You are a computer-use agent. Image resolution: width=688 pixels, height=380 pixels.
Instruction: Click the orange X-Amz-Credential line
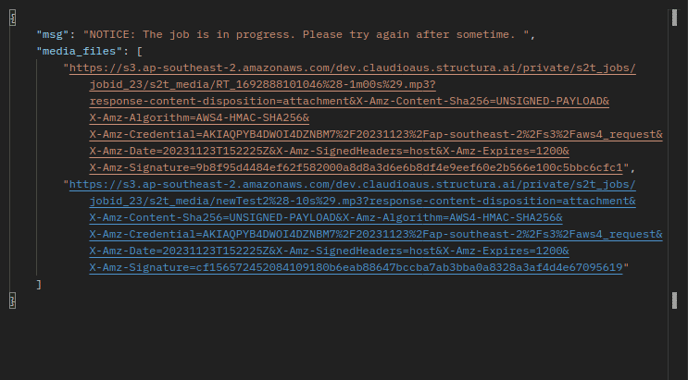click(376, 134)
